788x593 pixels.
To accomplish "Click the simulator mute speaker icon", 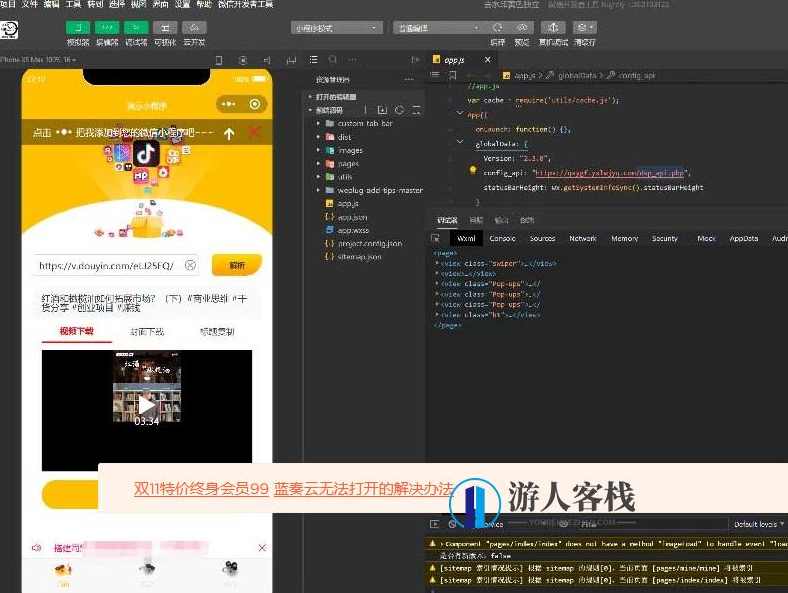I will (267, 60).
